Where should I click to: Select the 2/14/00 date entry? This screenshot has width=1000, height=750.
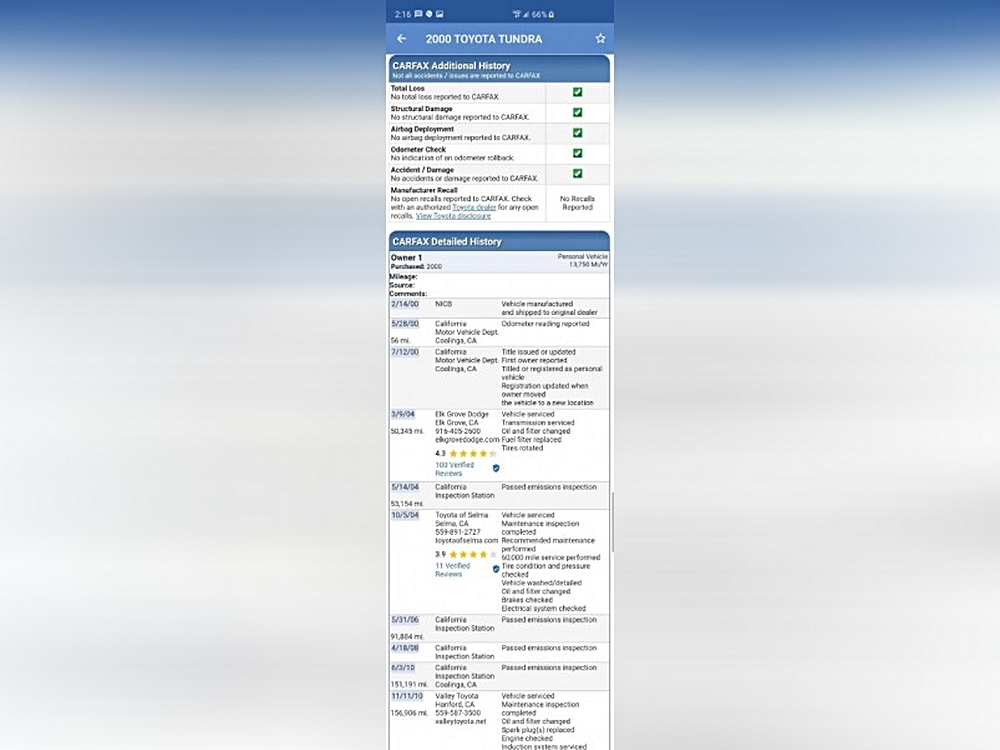405,304
